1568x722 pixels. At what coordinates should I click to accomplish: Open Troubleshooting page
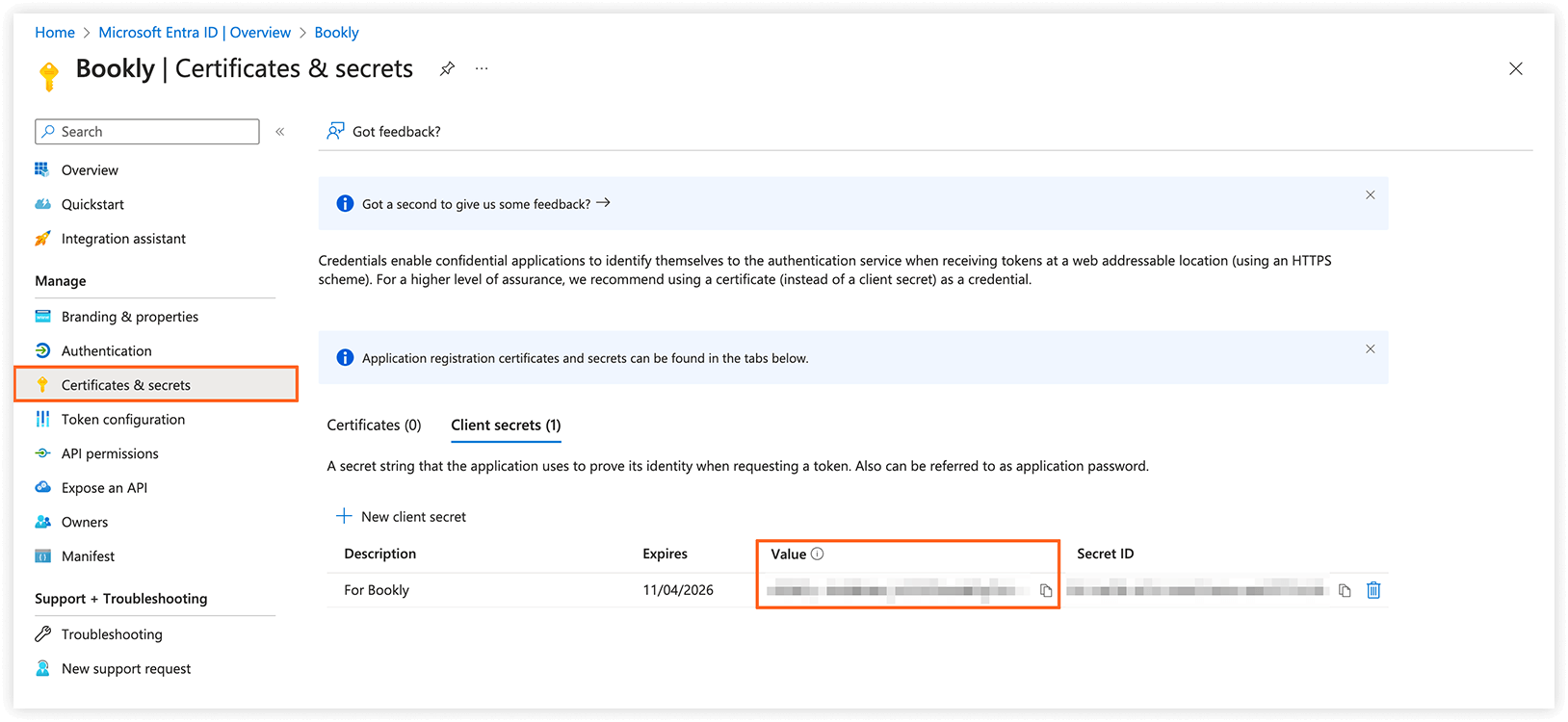pos(112,634)
